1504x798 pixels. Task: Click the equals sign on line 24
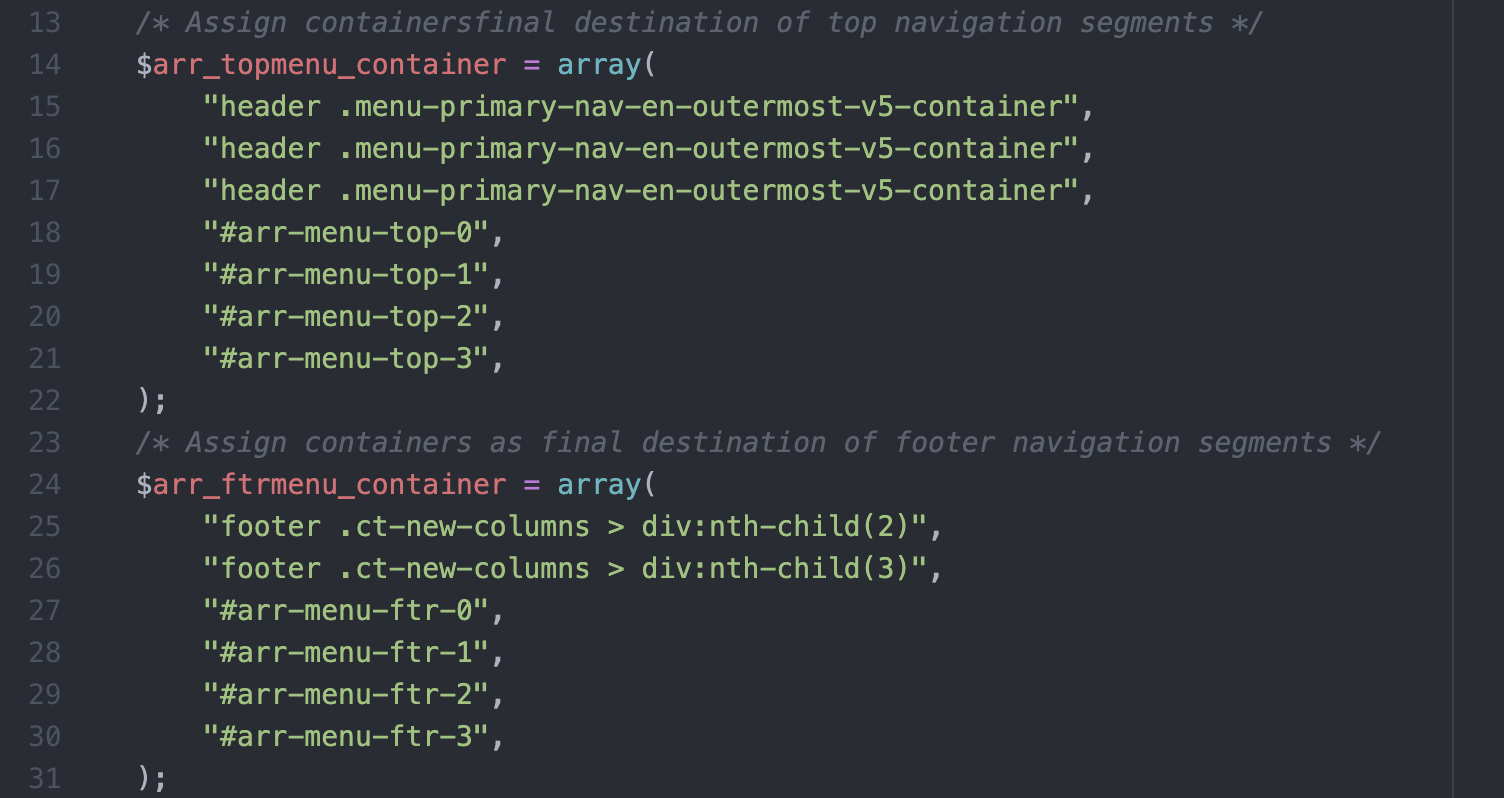point(531,485)
